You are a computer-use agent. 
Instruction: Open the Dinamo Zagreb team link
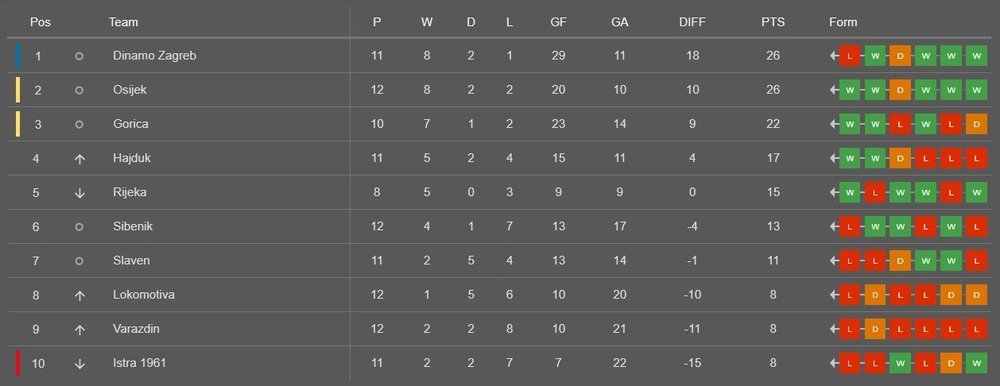coord(154,56)
